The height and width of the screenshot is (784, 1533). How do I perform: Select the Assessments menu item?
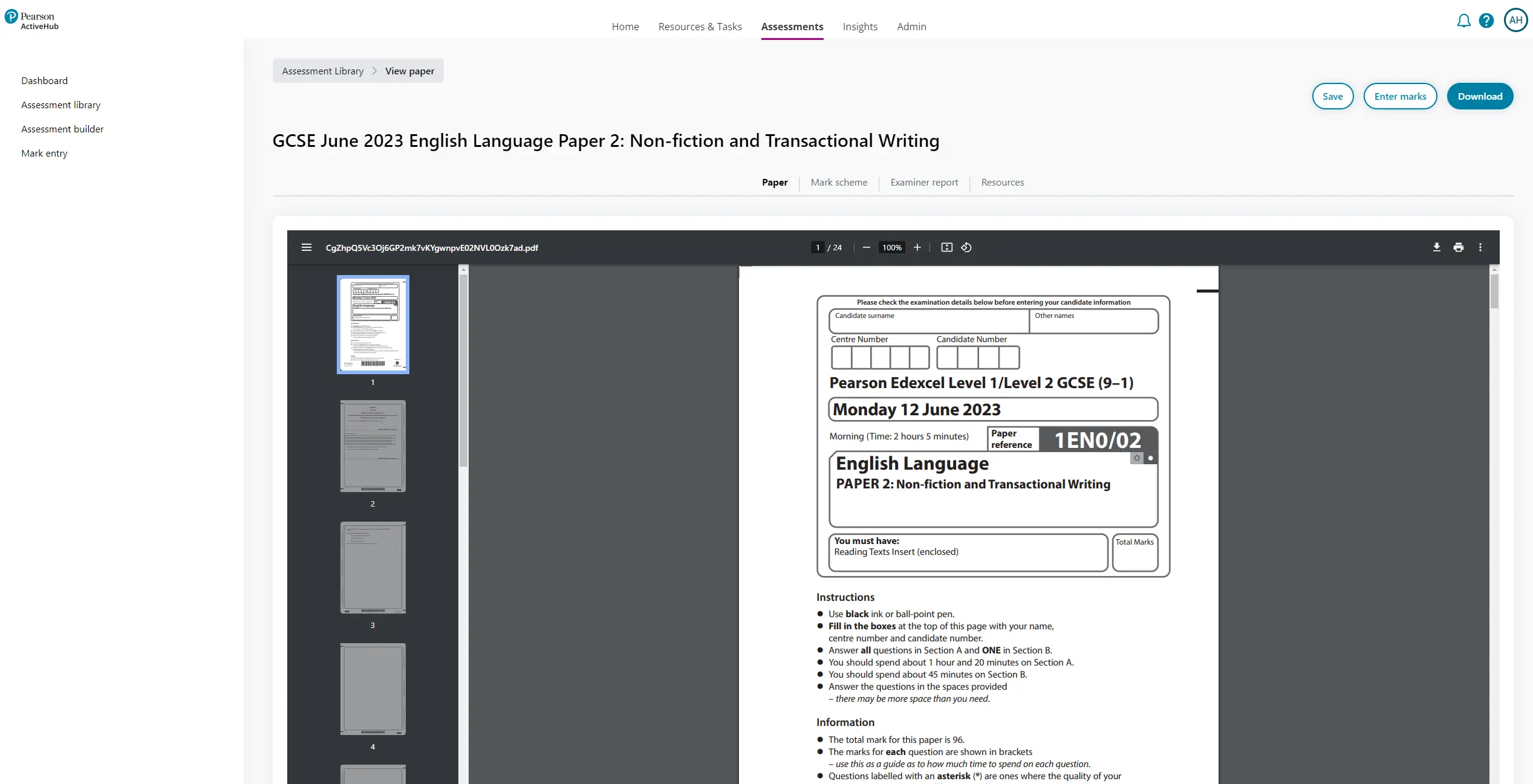coord(792,27)
